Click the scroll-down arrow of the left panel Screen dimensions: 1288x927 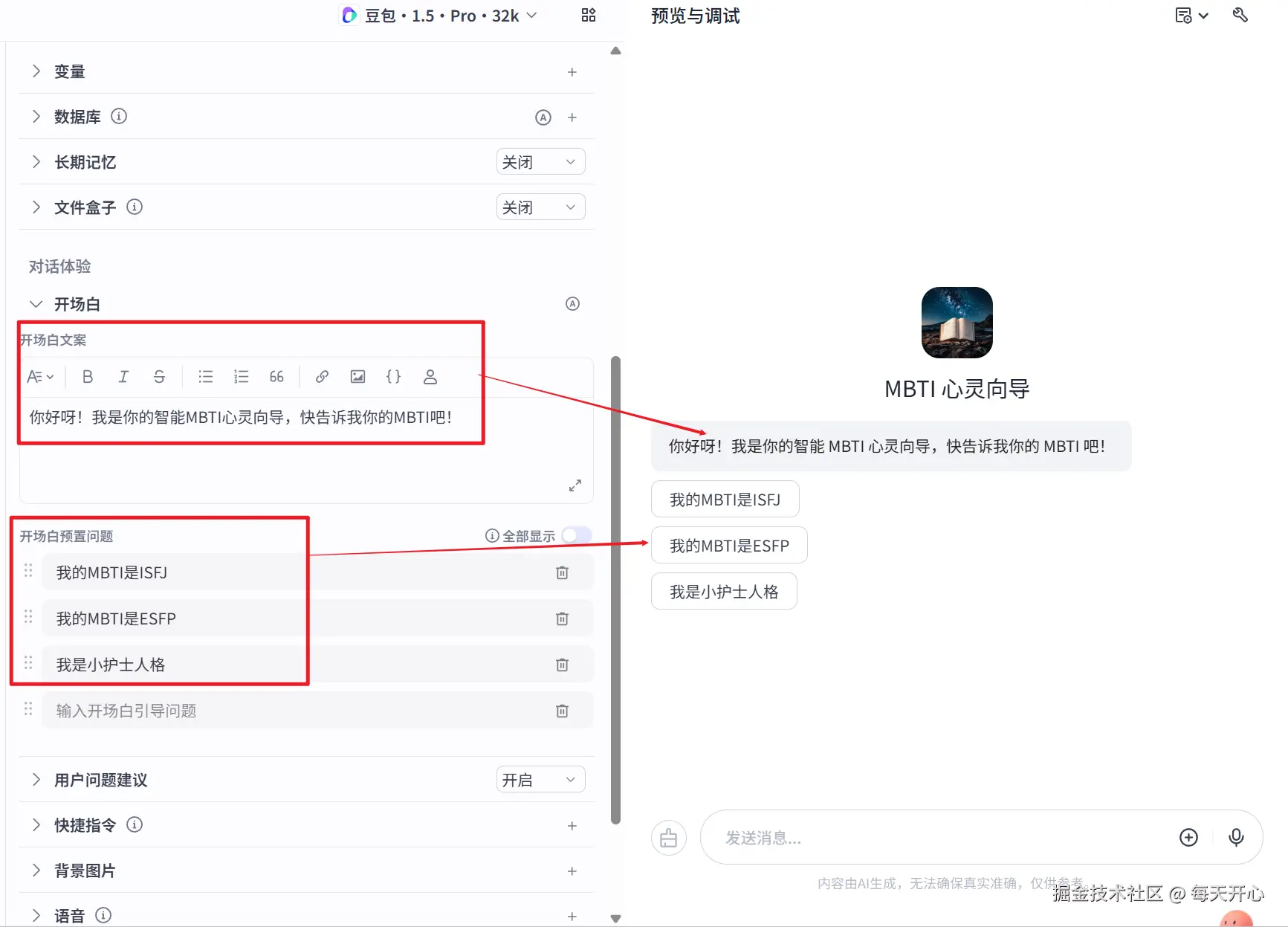[x=615, y=918]
